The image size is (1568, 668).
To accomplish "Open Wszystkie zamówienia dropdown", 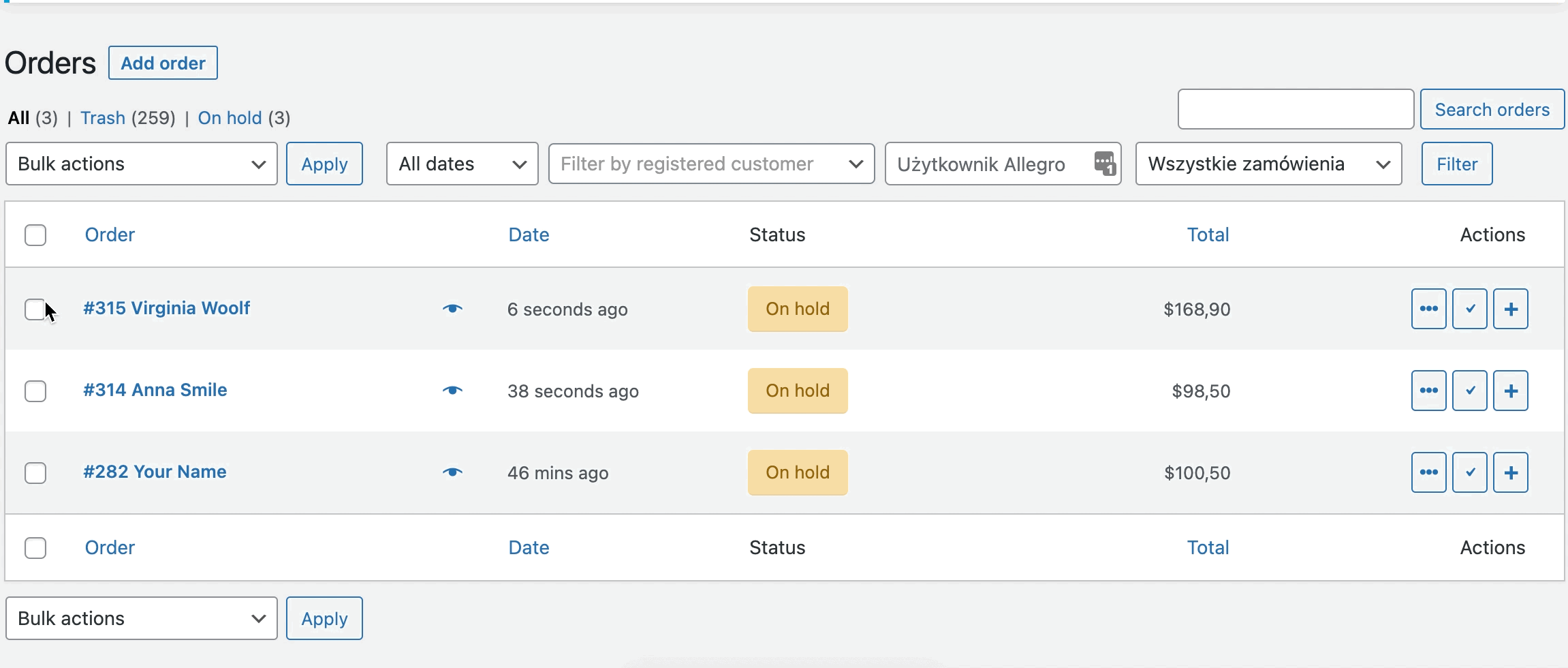I will click(x=1268, y=164).
